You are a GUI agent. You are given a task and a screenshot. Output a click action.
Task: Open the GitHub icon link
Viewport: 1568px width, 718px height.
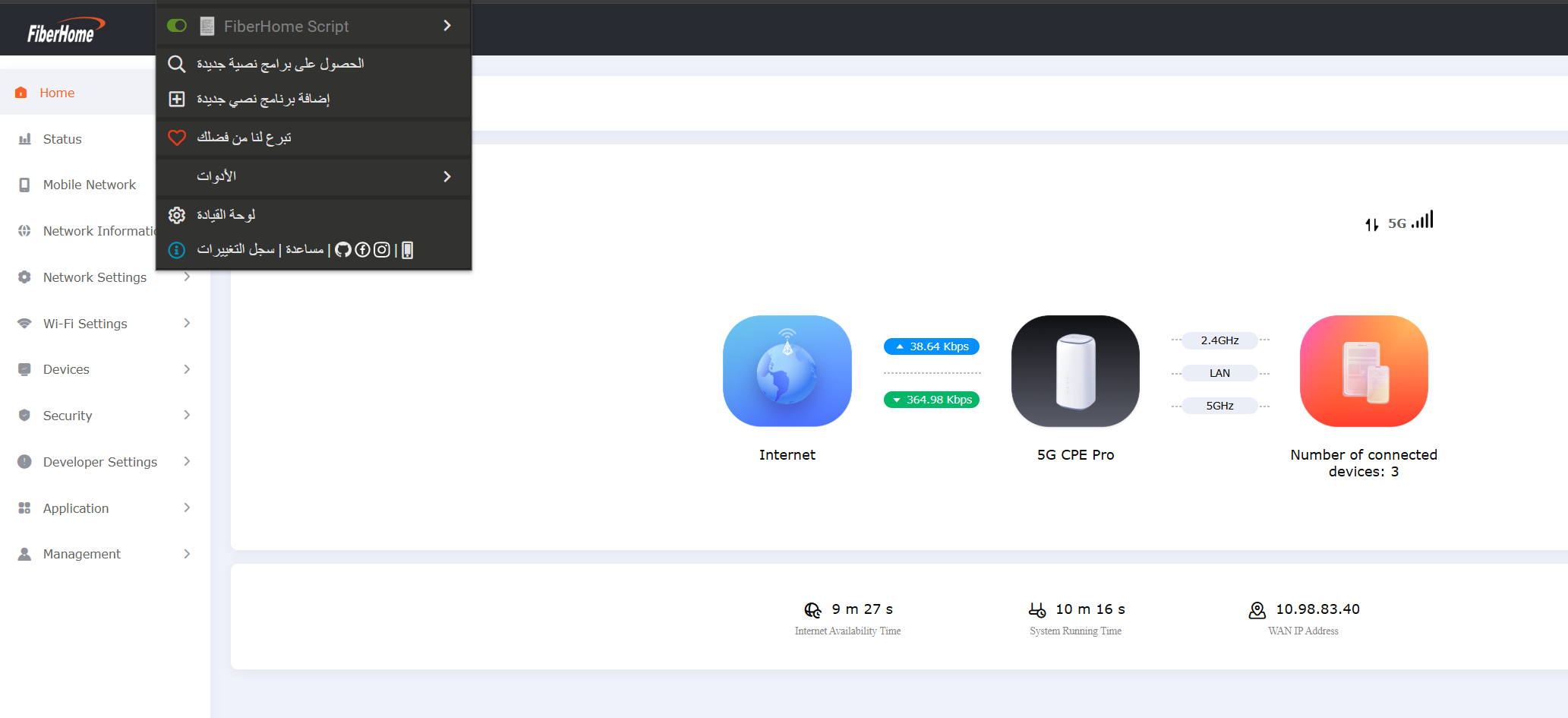coord(343,250)
